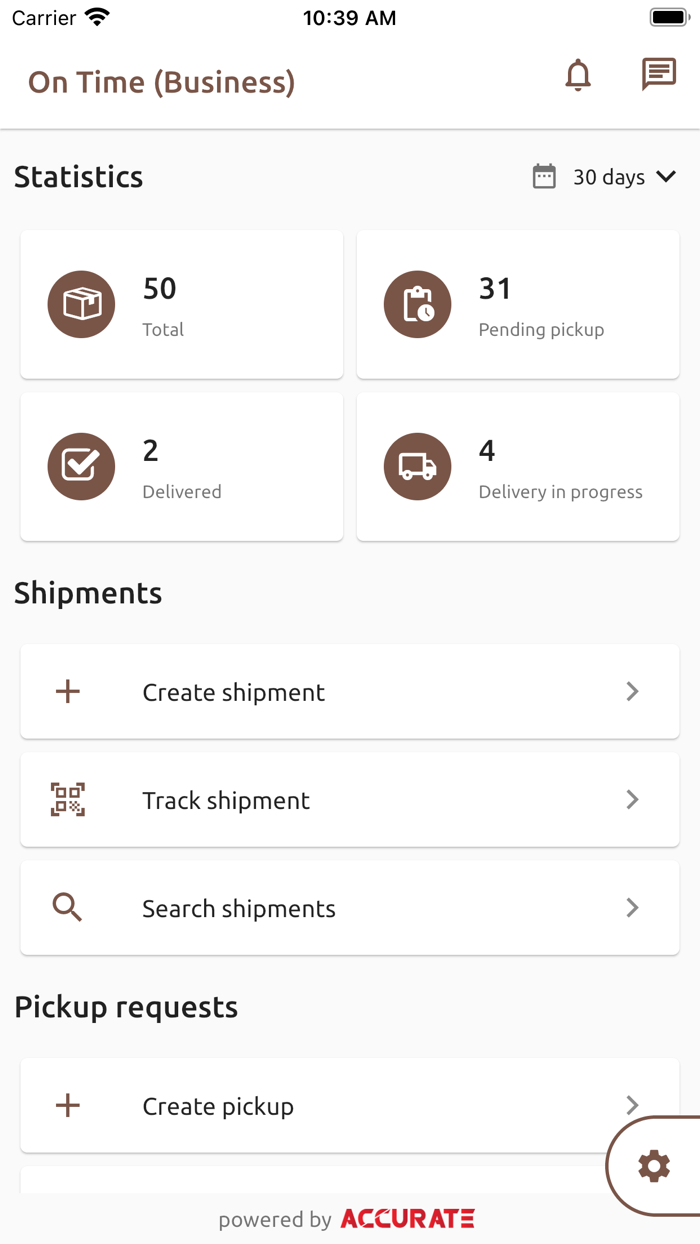Screen dimensions: 700x1244
Task: Tap the Pending pickup clipboard icon
Action: tap(418, 304)
